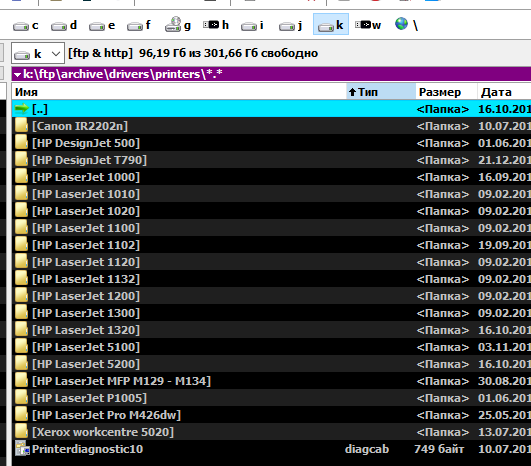531x466 pixels.
Task: Select the [HP LaserJet 1300] folder
Action: [86, 313]
